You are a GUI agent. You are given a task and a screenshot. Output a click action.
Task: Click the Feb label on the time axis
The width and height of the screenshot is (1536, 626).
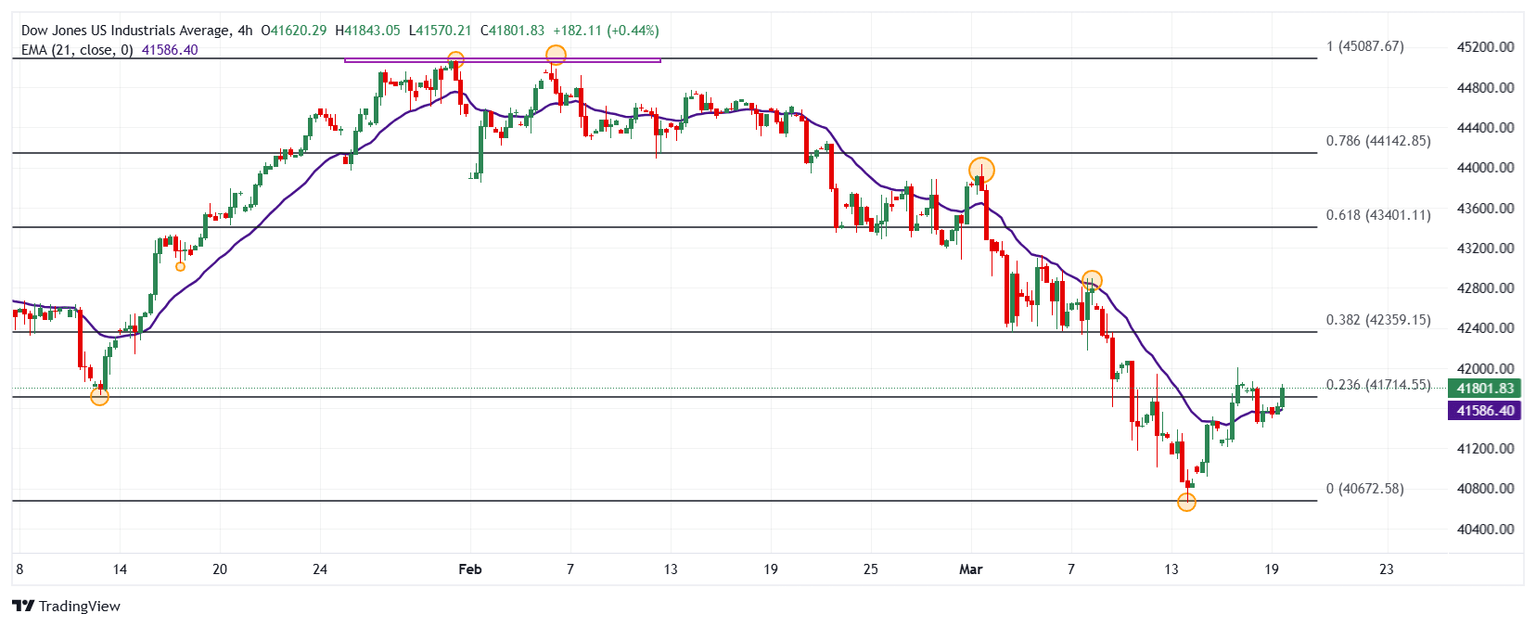(x=469, y=569)
